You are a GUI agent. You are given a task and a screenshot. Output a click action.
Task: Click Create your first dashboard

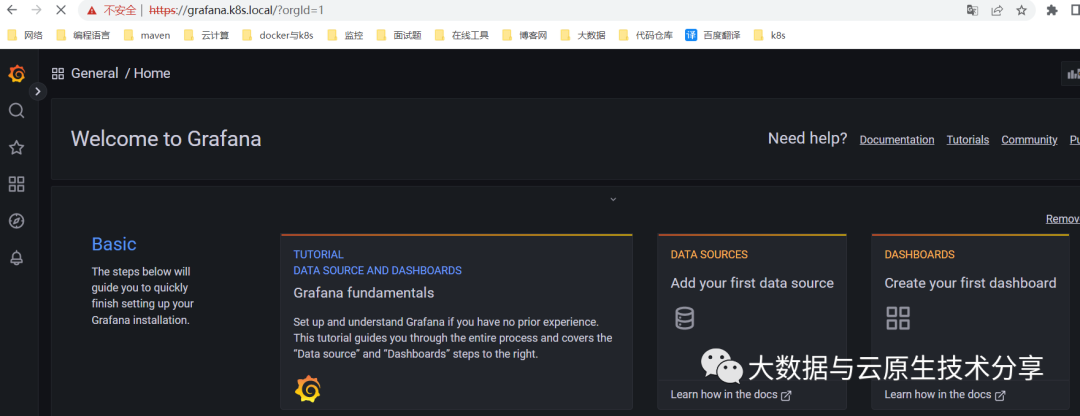pyautogui.click(x=970, y=283)
